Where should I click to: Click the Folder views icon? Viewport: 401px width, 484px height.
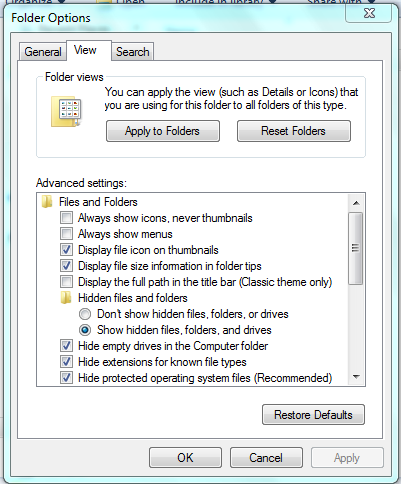[66, 111]
